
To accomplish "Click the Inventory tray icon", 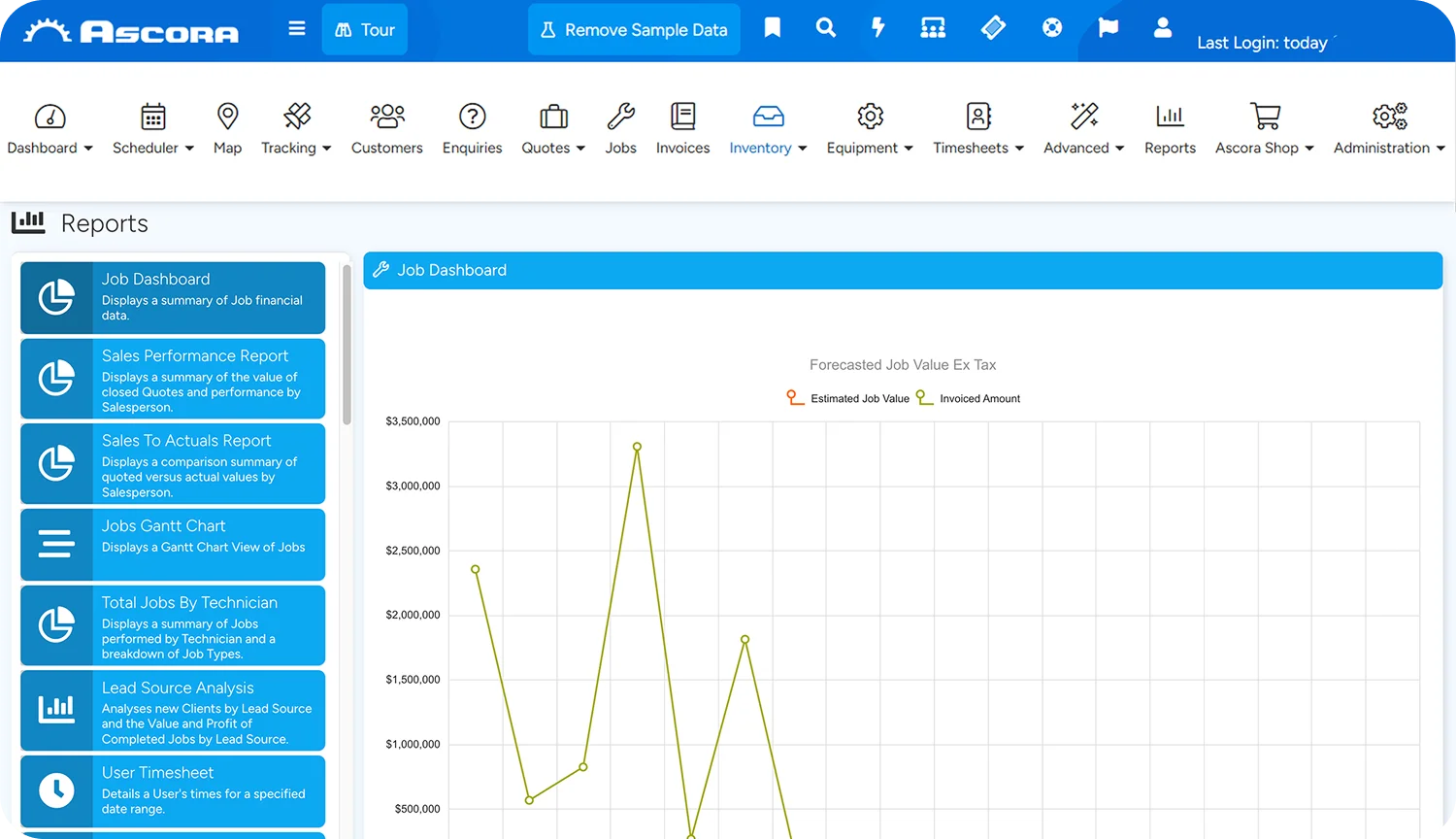I will click(x=769, y=117).
